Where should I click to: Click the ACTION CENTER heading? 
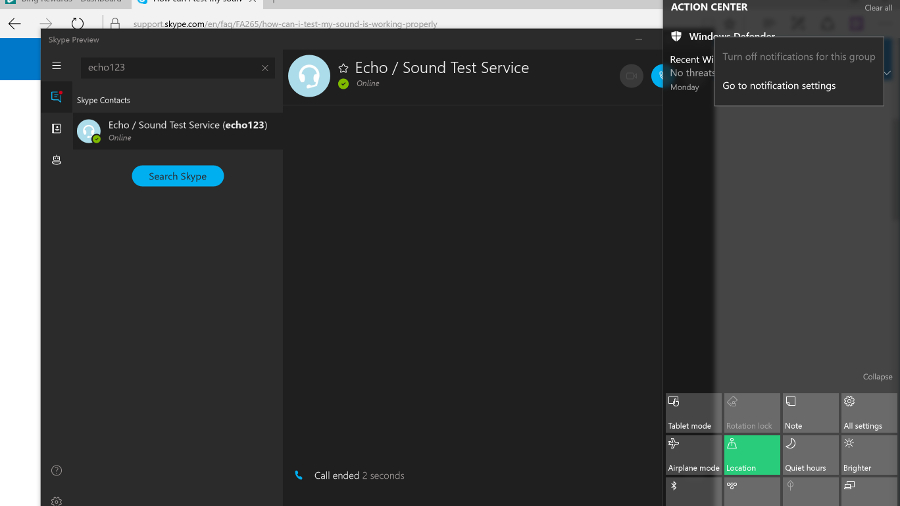pyautogui.click(x=709, y=7)
